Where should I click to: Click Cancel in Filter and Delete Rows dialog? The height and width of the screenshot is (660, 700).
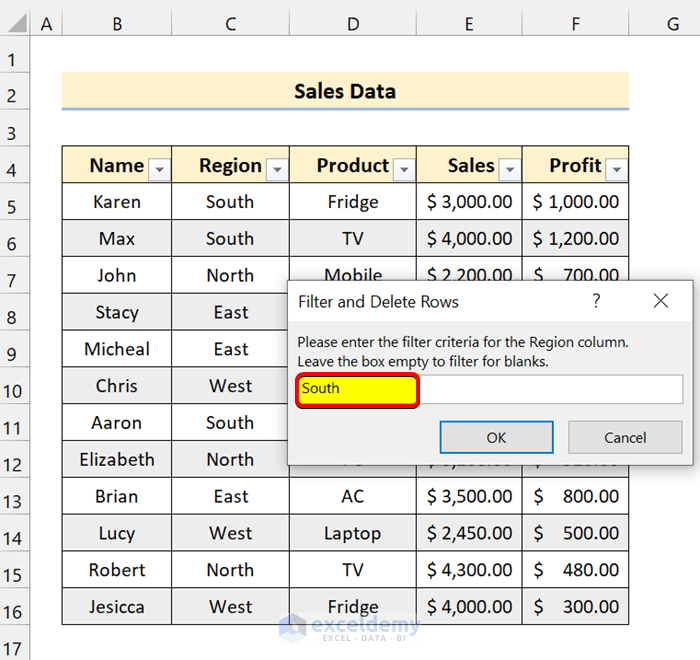[x=625, y=437]
